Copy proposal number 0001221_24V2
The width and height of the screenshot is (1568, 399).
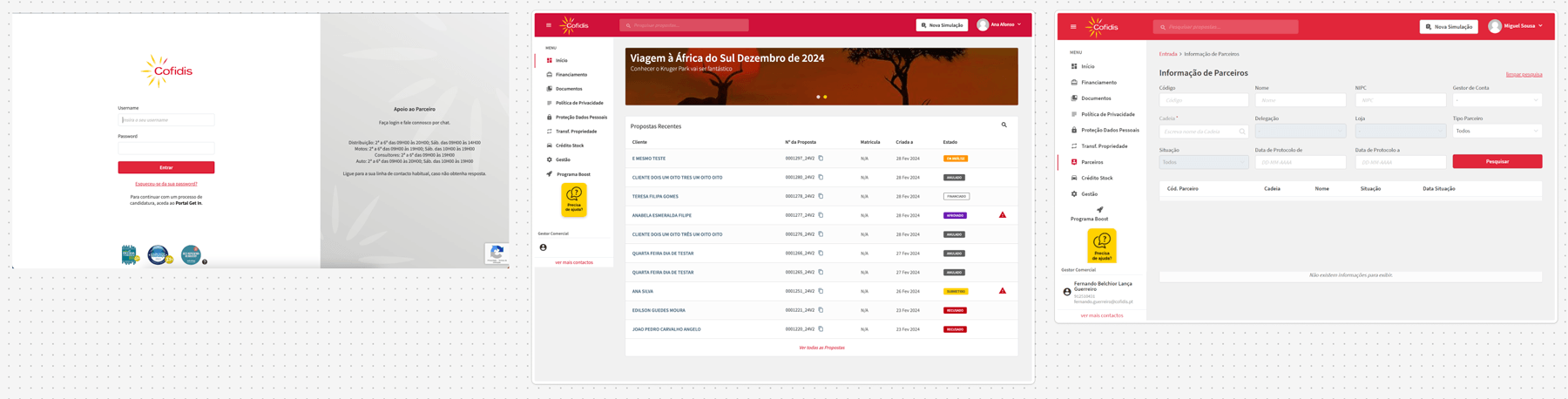click(821, 310)
